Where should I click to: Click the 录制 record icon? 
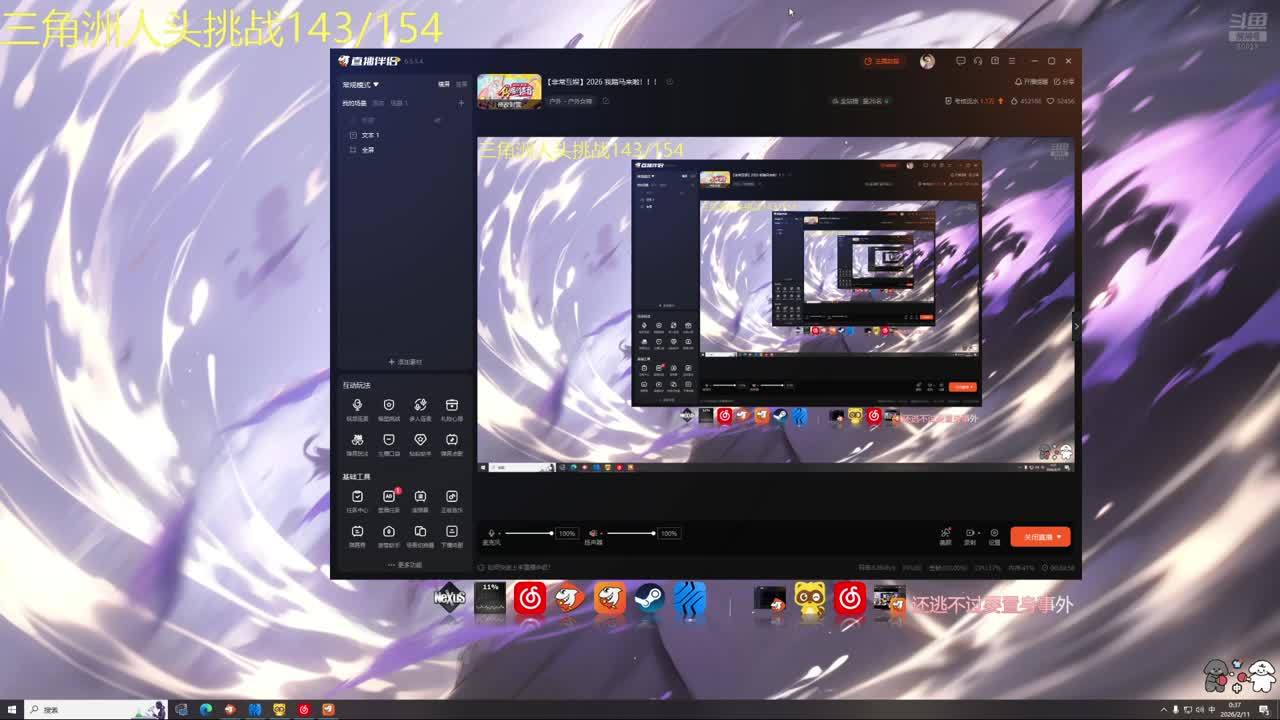click(x=969, y=534)
